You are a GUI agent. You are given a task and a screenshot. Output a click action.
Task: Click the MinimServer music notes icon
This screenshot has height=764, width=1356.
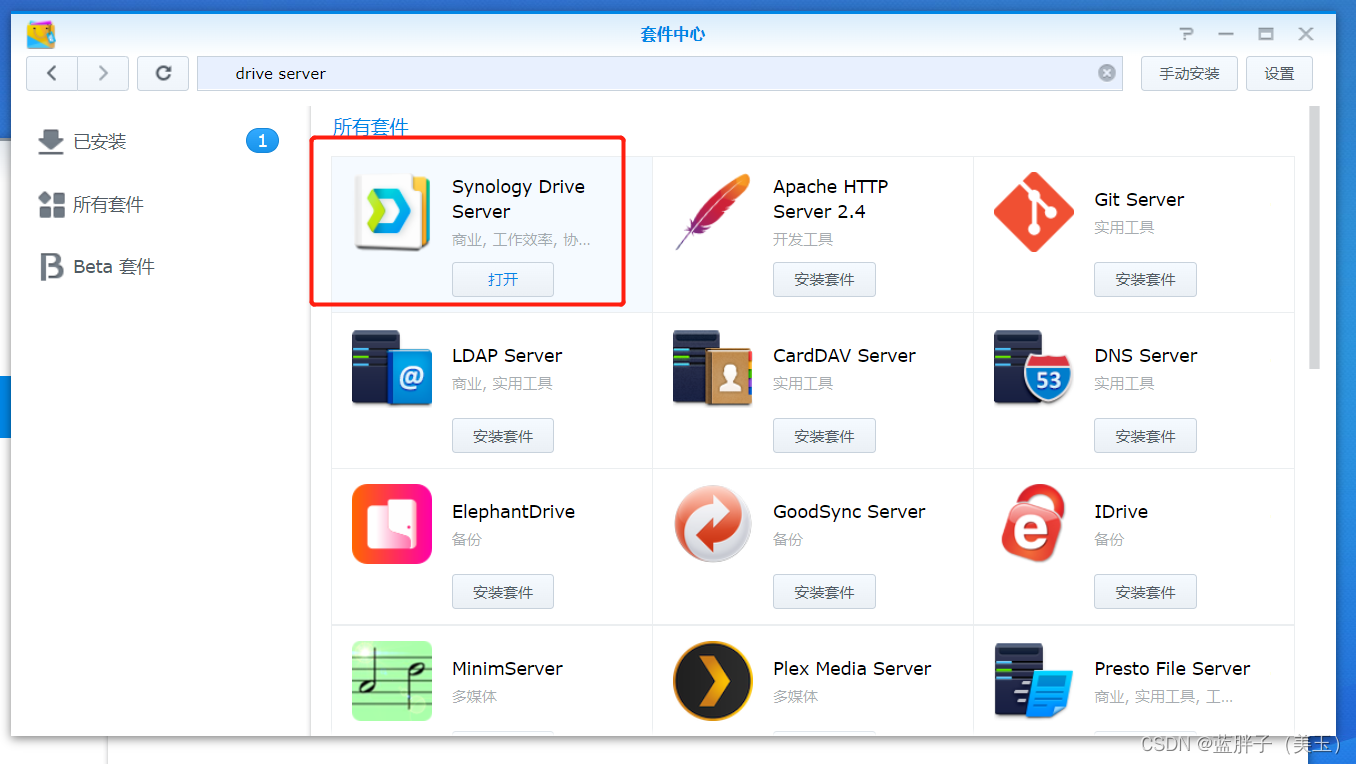tap(392, 681)
